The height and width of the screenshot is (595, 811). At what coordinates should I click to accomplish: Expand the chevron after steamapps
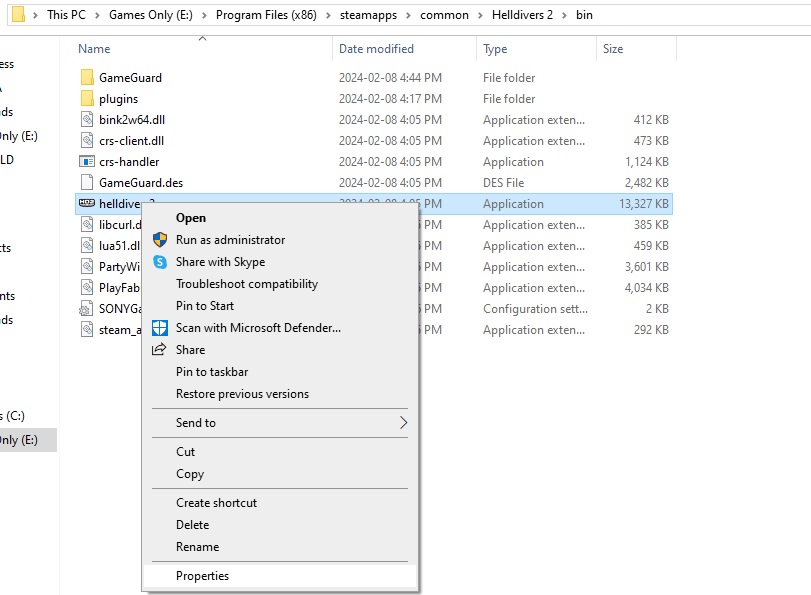[x=409, y=16]
